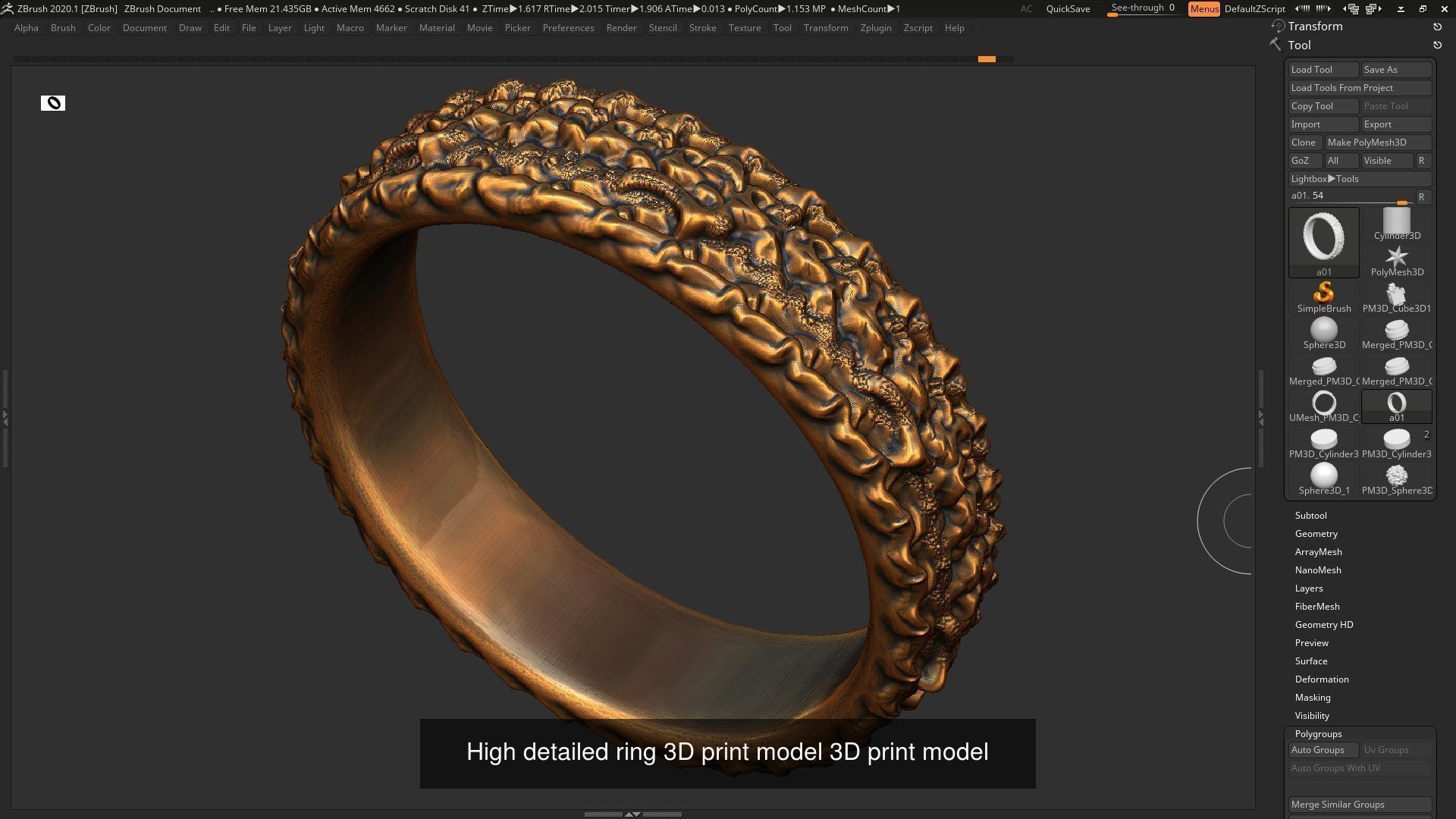This screenshot has height=819, width=1456.
Task: Collapse the Polygroups section
Action: pos(1318,734)
